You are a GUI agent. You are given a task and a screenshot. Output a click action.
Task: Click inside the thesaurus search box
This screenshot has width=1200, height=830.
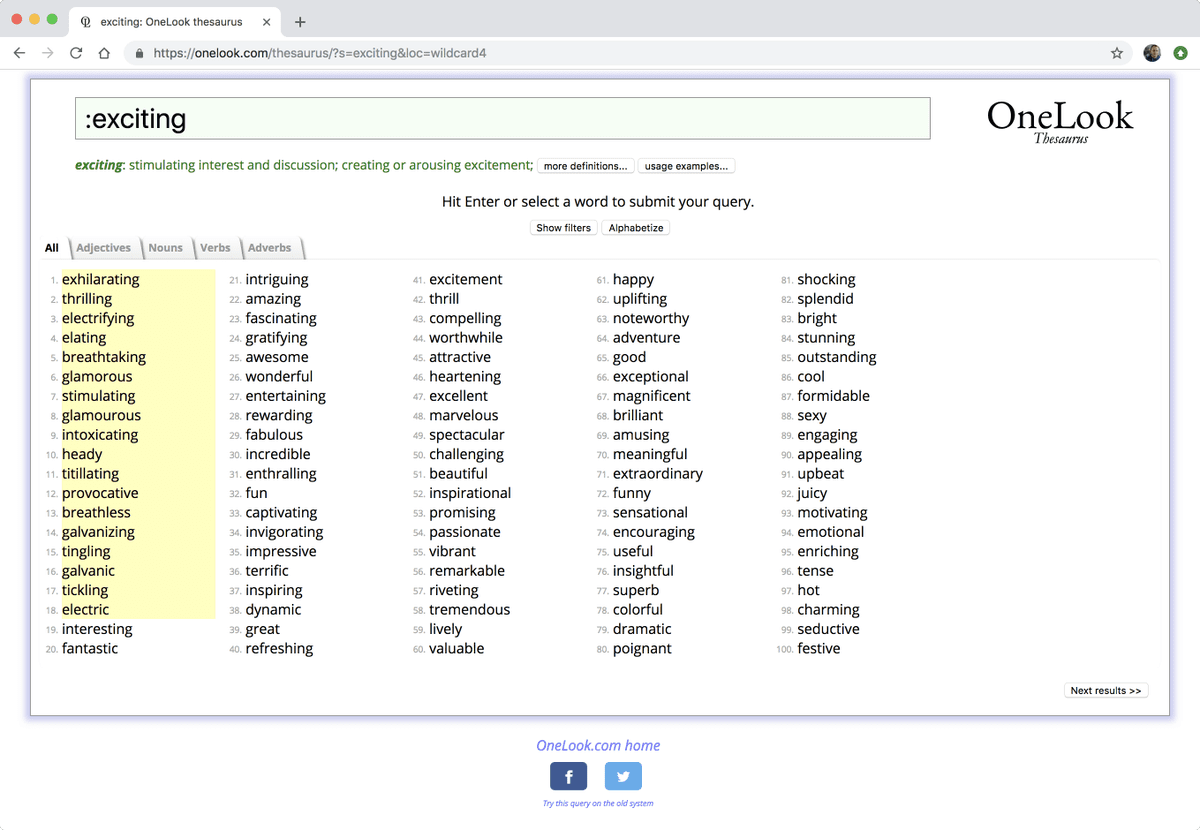pos(500,118)
